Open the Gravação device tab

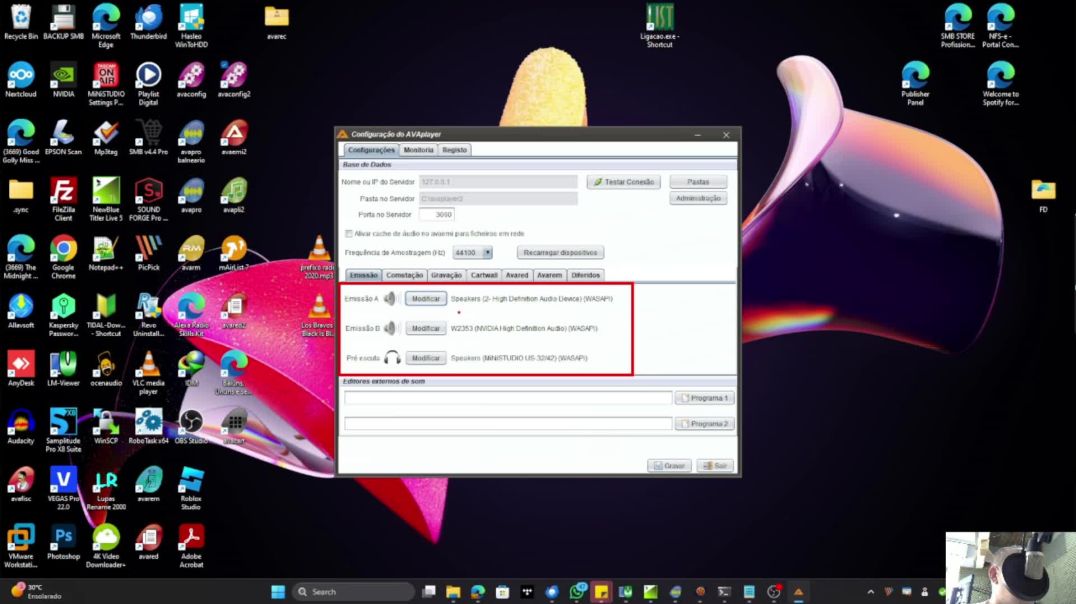tap(446, 275)
